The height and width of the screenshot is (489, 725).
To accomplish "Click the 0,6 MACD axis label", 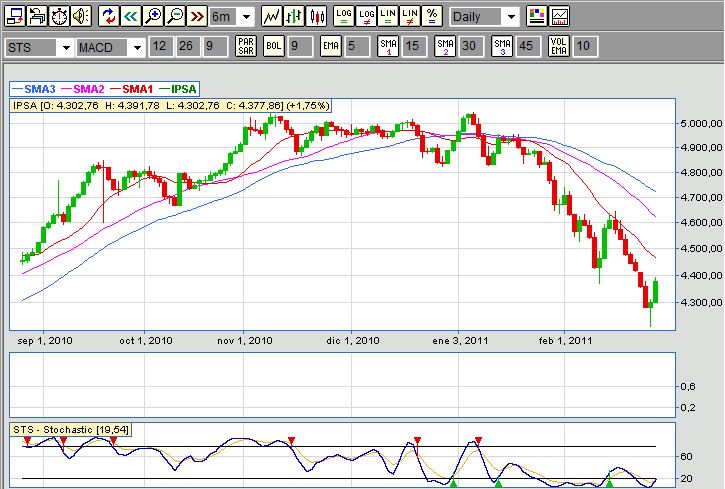I will coord(688,386).
